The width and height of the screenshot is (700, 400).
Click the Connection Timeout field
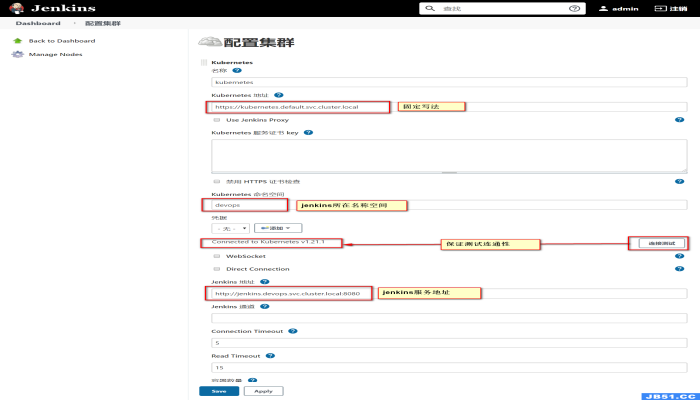449,343
